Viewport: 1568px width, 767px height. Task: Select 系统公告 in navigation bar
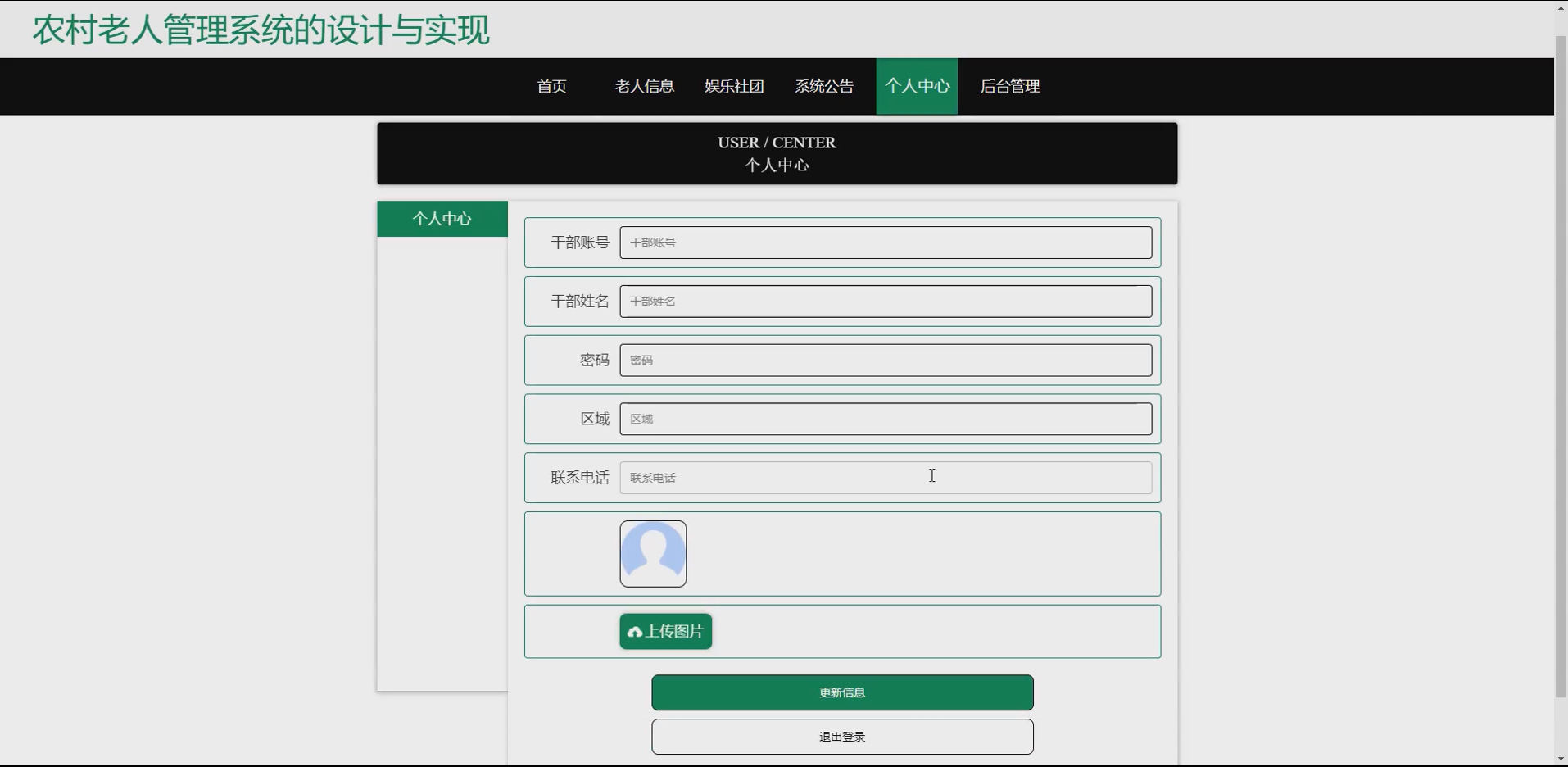point(824,86)
